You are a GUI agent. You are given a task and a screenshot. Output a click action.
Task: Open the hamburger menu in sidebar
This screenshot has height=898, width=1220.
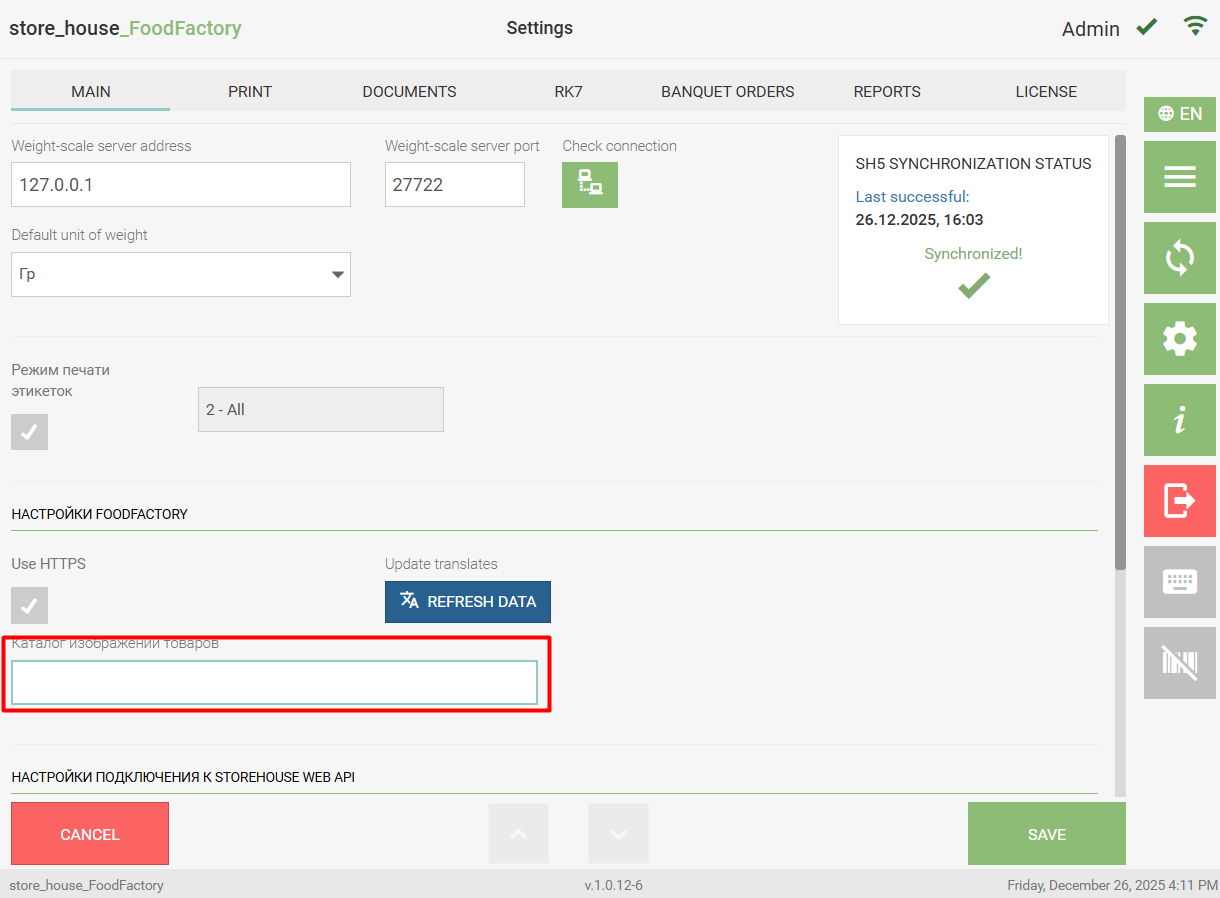(x=1179, y=177)
